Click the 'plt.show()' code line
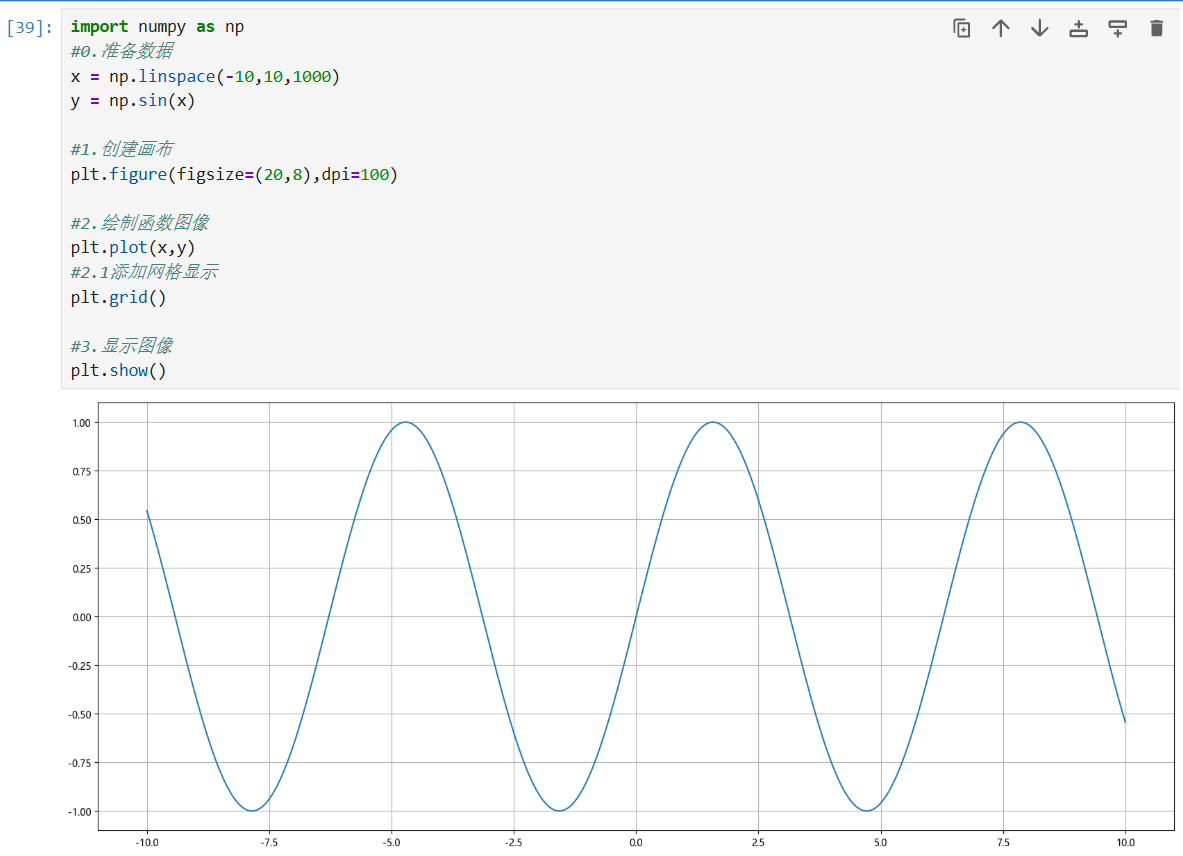 coord(118,370)
